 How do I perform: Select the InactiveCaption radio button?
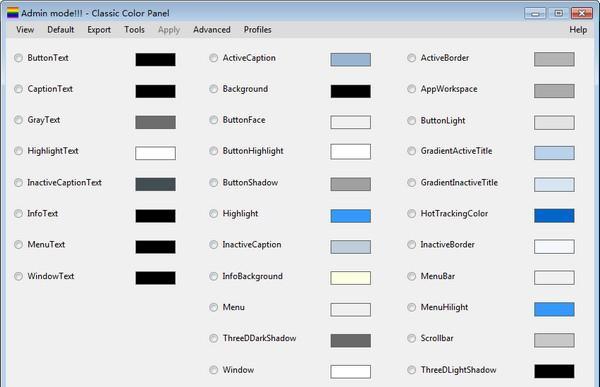point(214,244)
